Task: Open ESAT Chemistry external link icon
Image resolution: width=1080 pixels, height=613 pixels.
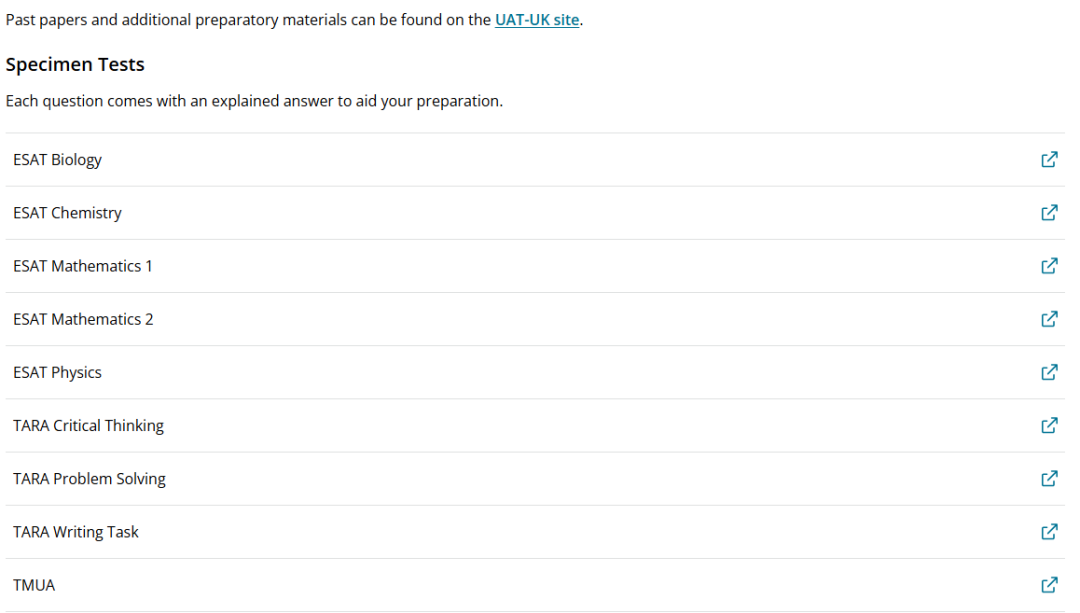Action: (1049, 212)
